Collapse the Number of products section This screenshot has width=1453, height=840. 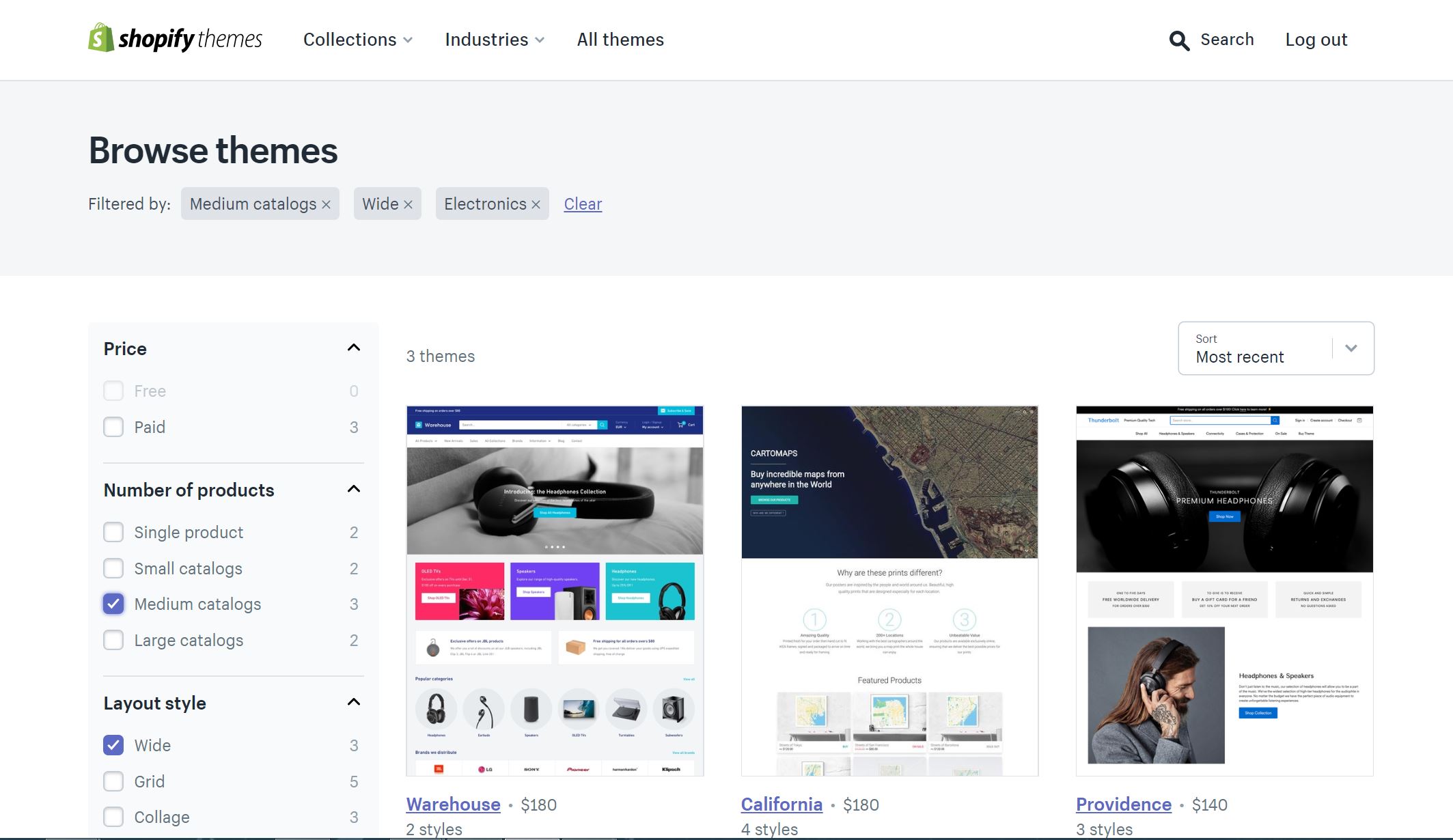click(353, 490)
